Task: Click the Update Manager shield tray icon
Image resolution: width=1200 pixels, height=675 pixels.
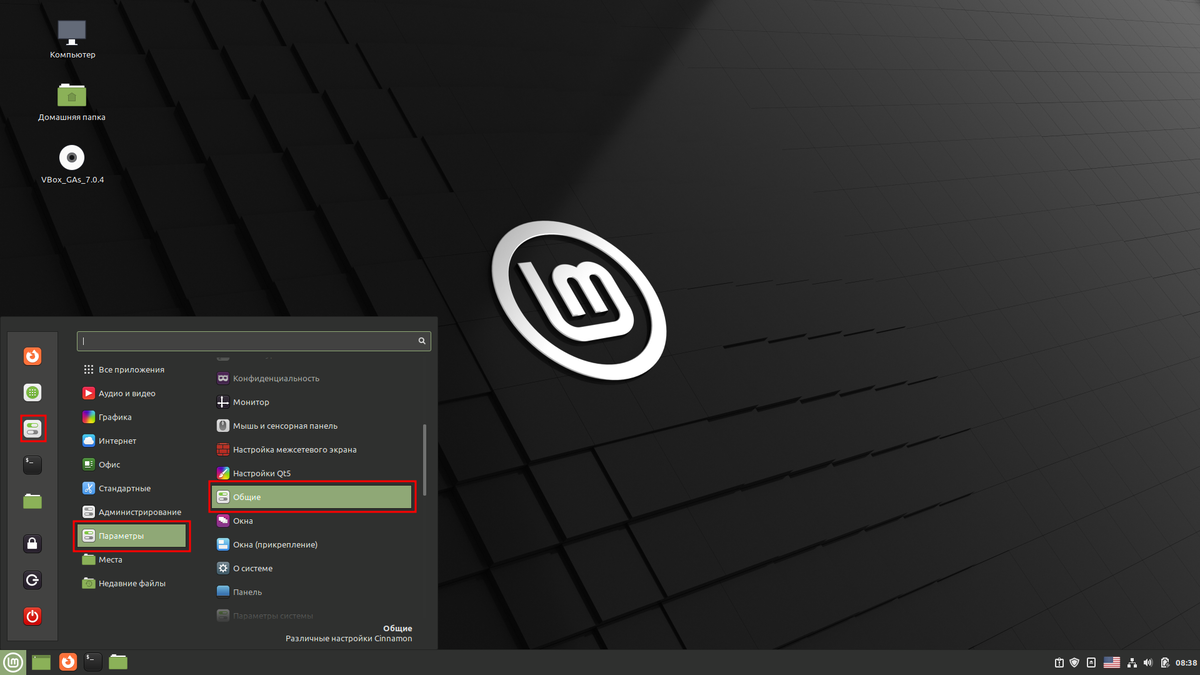Action: pyautogui.click(x=1075, y=662)
